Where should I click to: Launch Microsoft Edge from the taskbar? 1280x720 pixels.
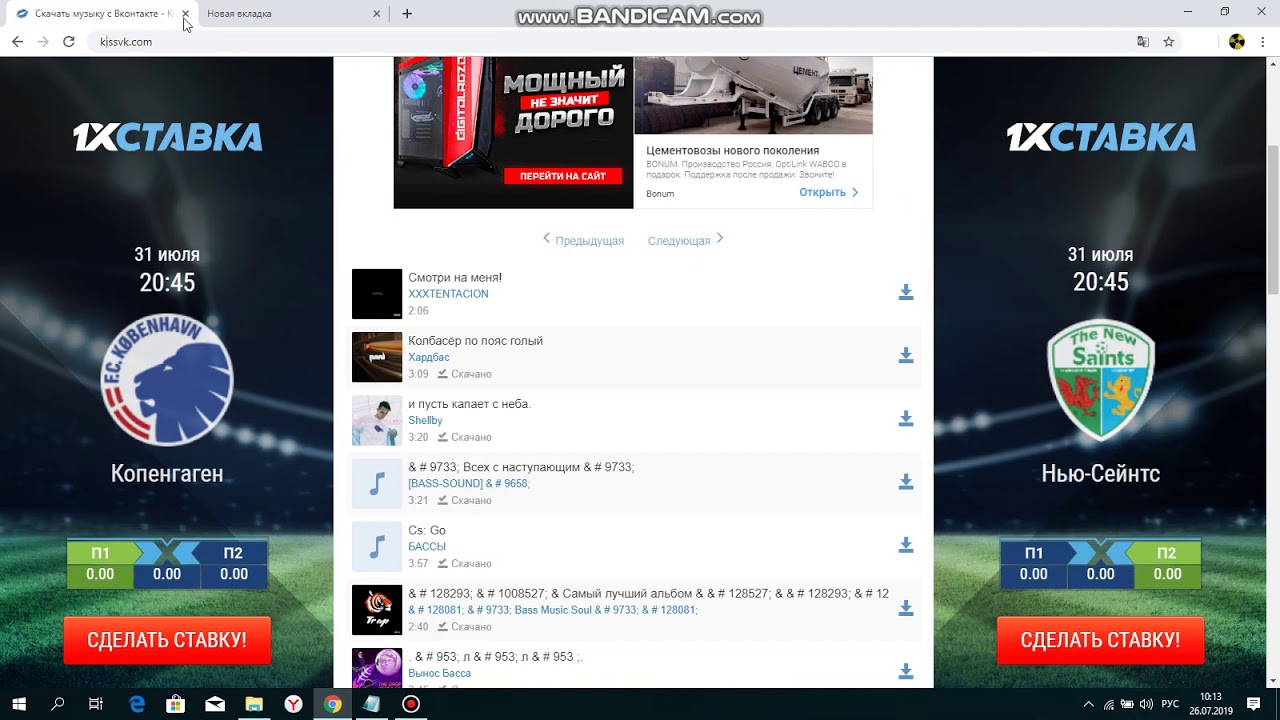point(136,704)
